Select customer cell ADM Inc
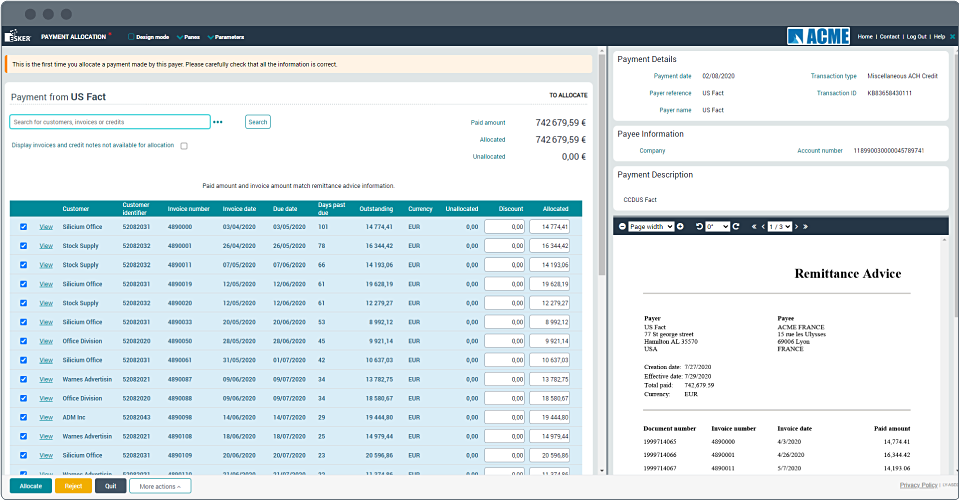 (73, 417)
